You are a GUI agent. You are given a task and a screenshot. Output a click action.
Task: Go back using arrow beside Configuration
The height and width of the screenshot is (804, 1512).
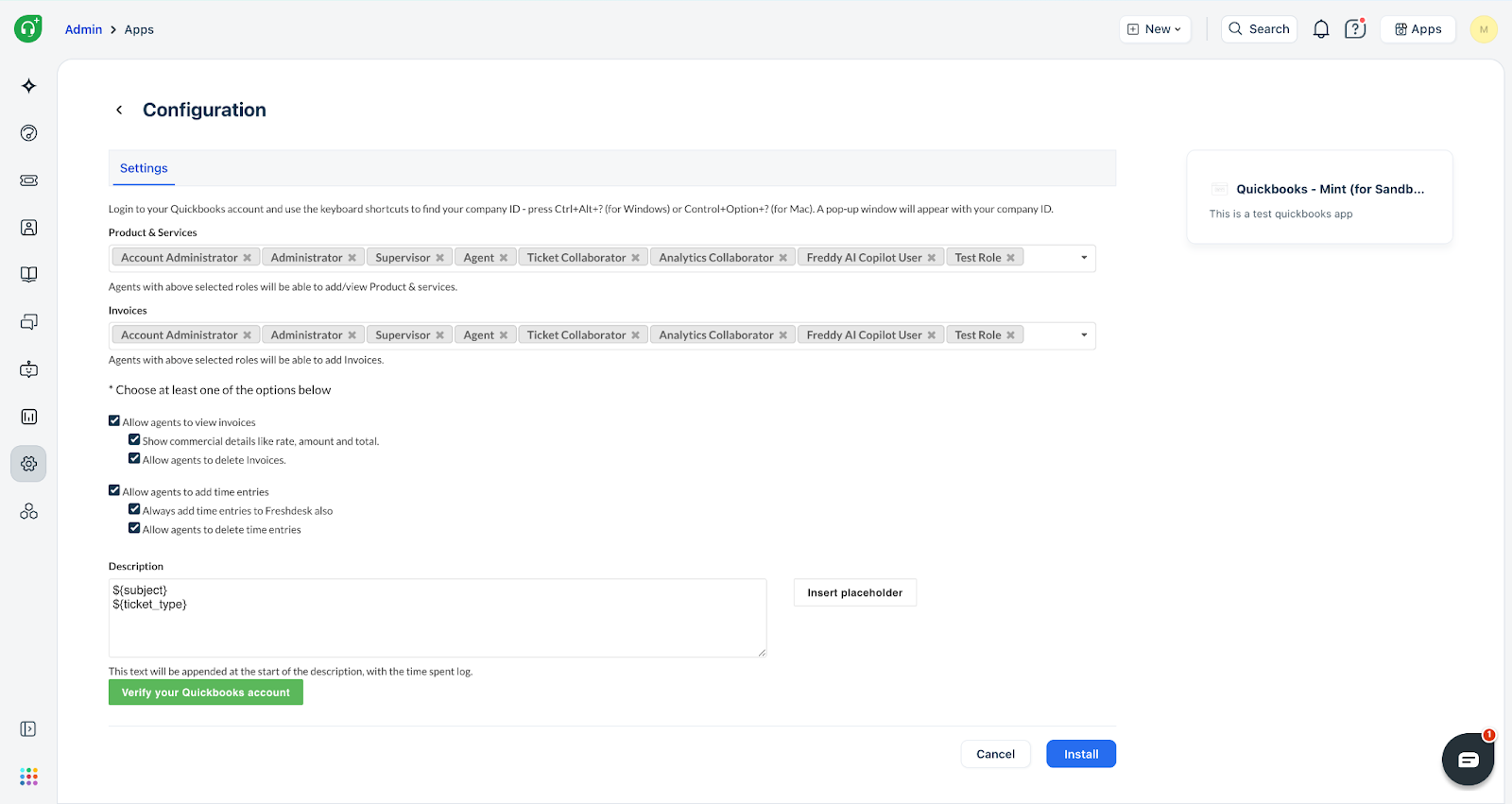[x=119, y=110]
